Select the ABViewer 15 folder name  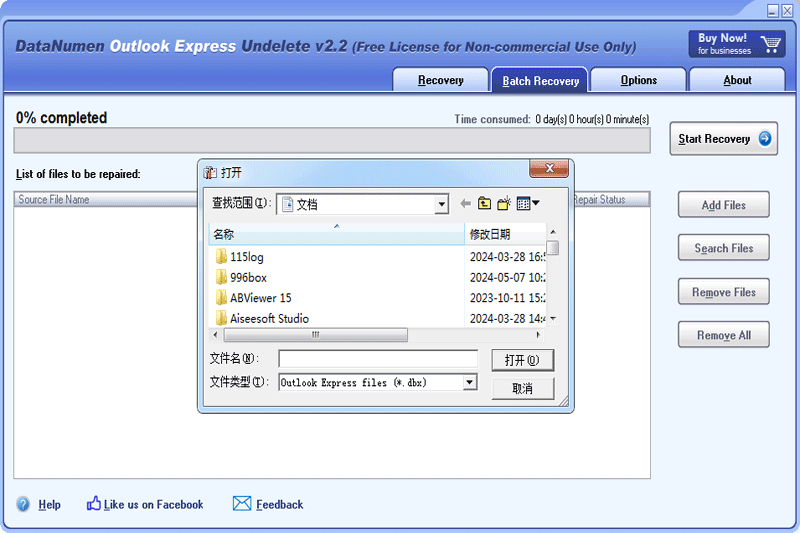tap(261, 298)
